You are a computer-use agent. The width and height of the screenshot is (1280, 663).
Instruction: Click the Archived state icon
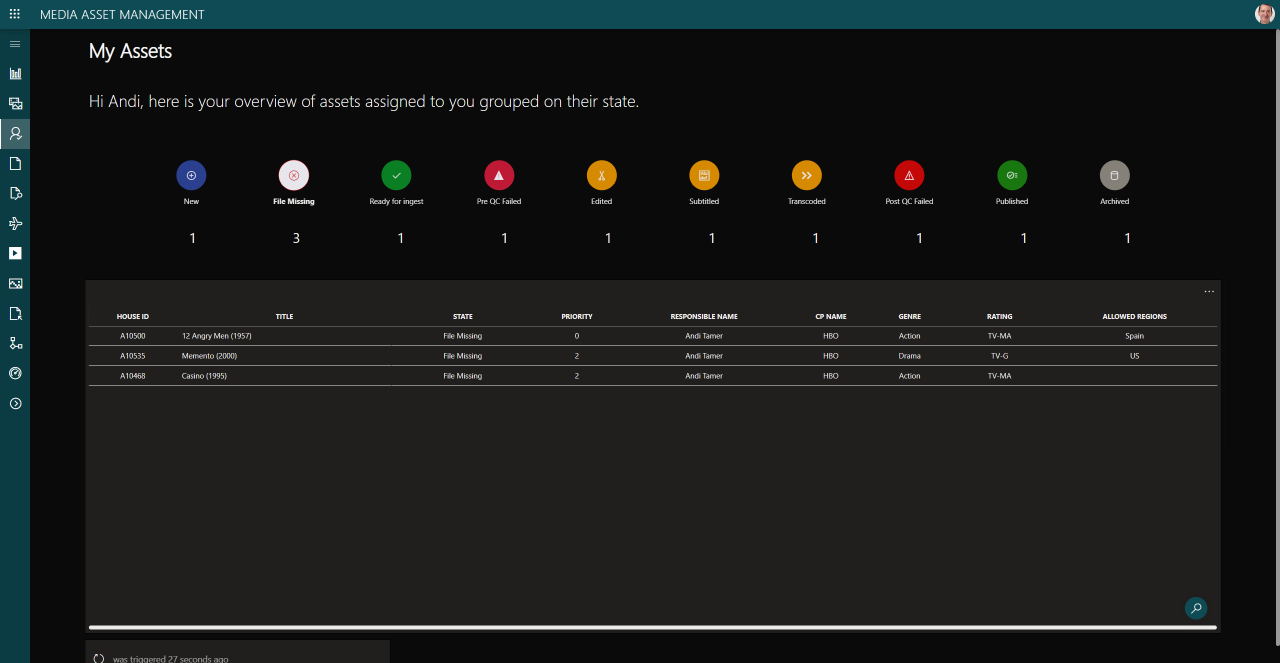1114,175
